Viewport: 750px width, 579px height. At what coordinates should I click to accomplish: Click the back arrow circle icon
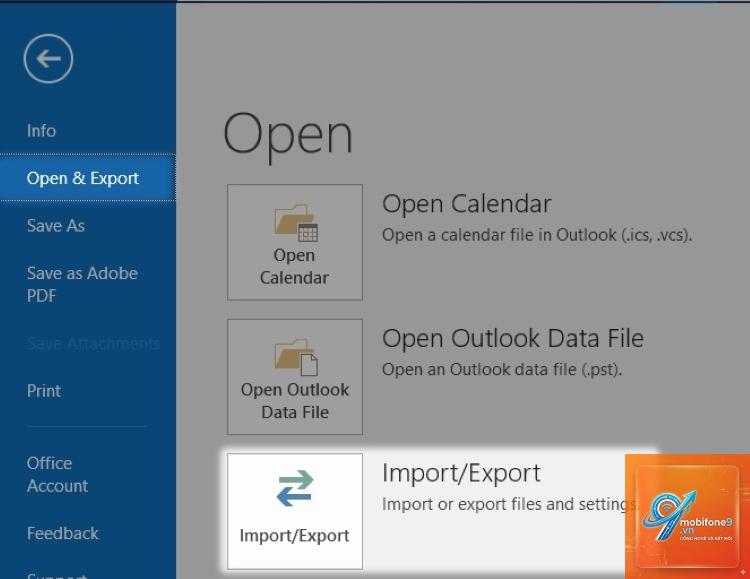tap(48, 59)
